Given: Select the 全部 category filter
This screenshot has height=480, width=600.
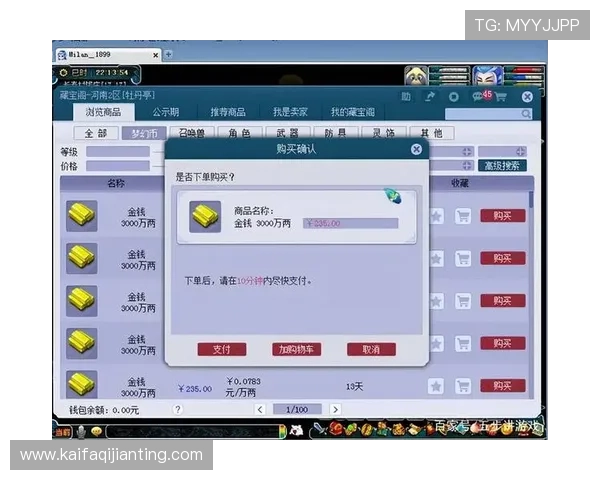Looking at the screenshot, I should pos(96,133).
